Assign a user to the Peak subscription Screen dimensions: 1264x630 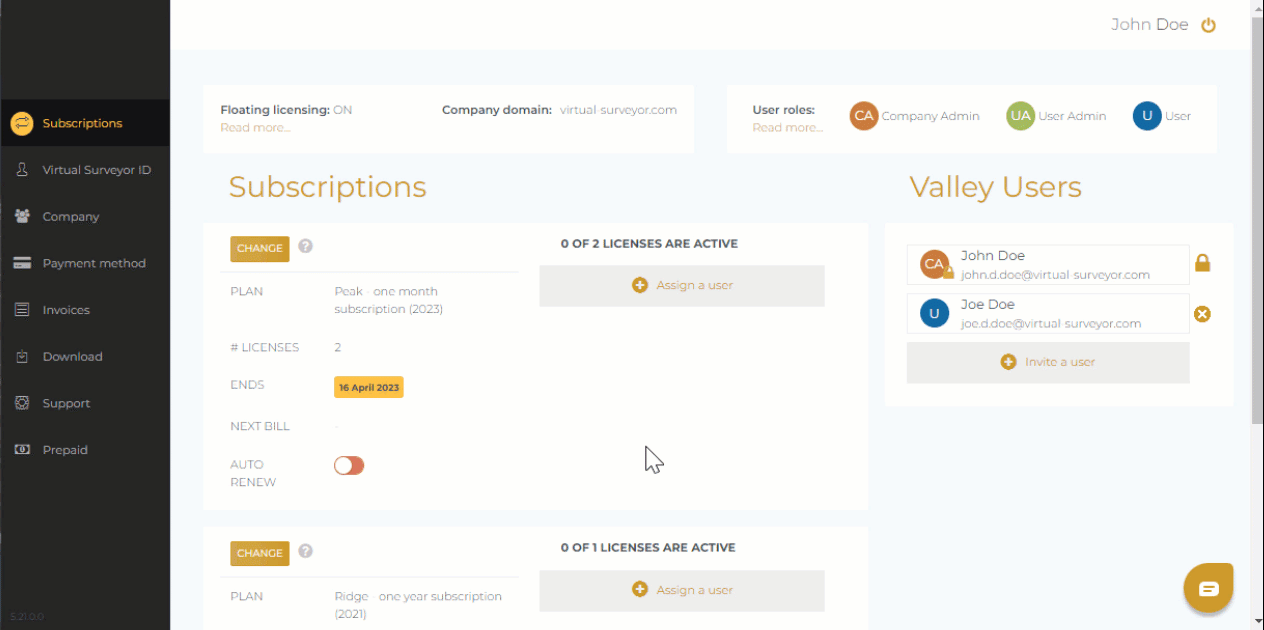click(681, 285)
